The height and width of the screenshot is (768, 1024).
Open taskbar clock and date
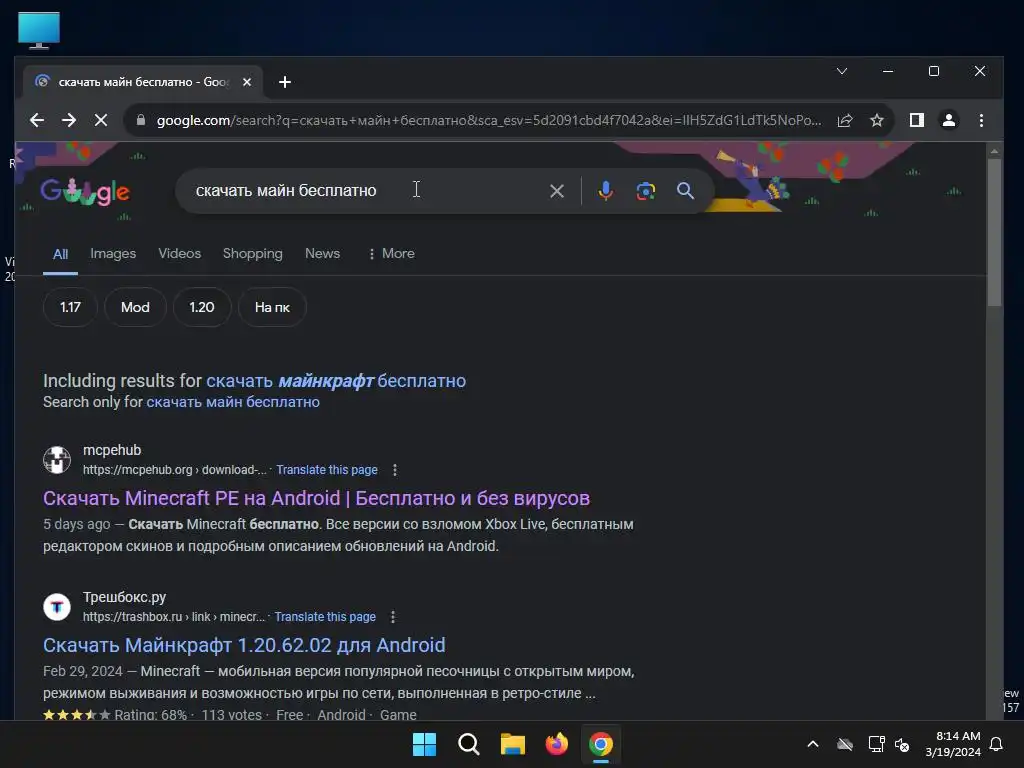953,744
